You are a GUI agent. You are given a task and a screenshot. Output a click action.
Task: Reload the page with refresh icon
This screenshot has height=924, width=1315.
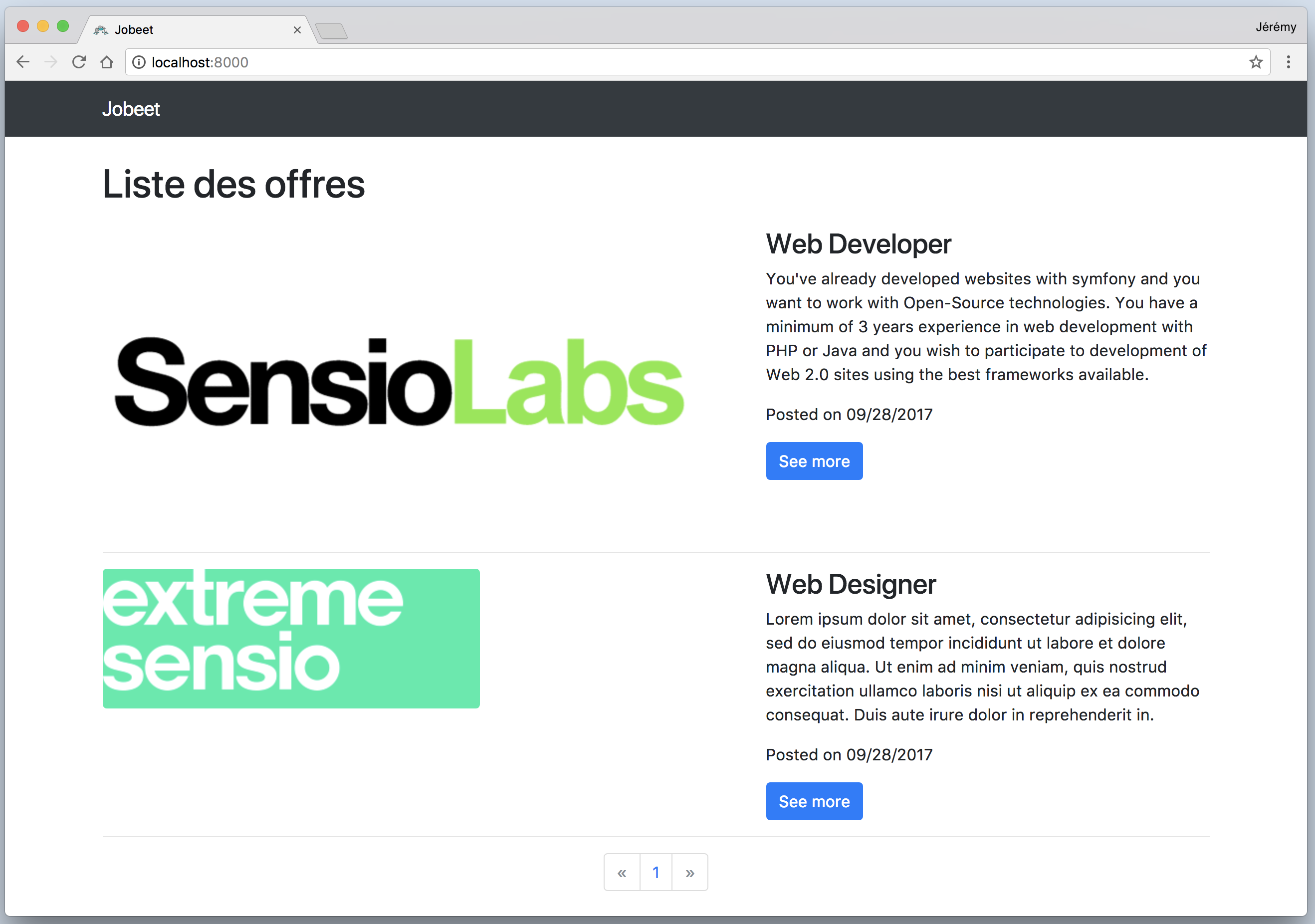[x=79, y=62]
